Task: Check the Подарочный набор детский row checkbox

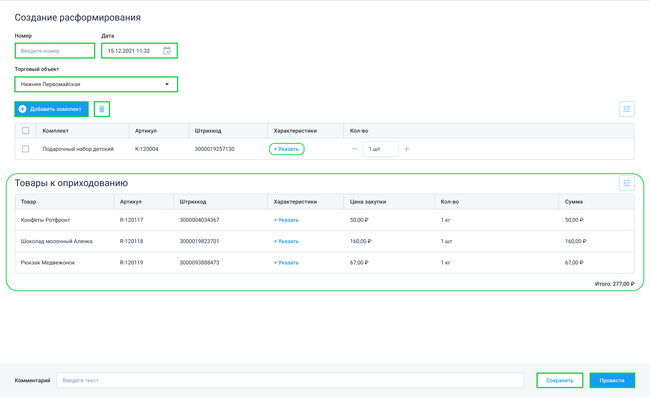Action: point(25,149)
